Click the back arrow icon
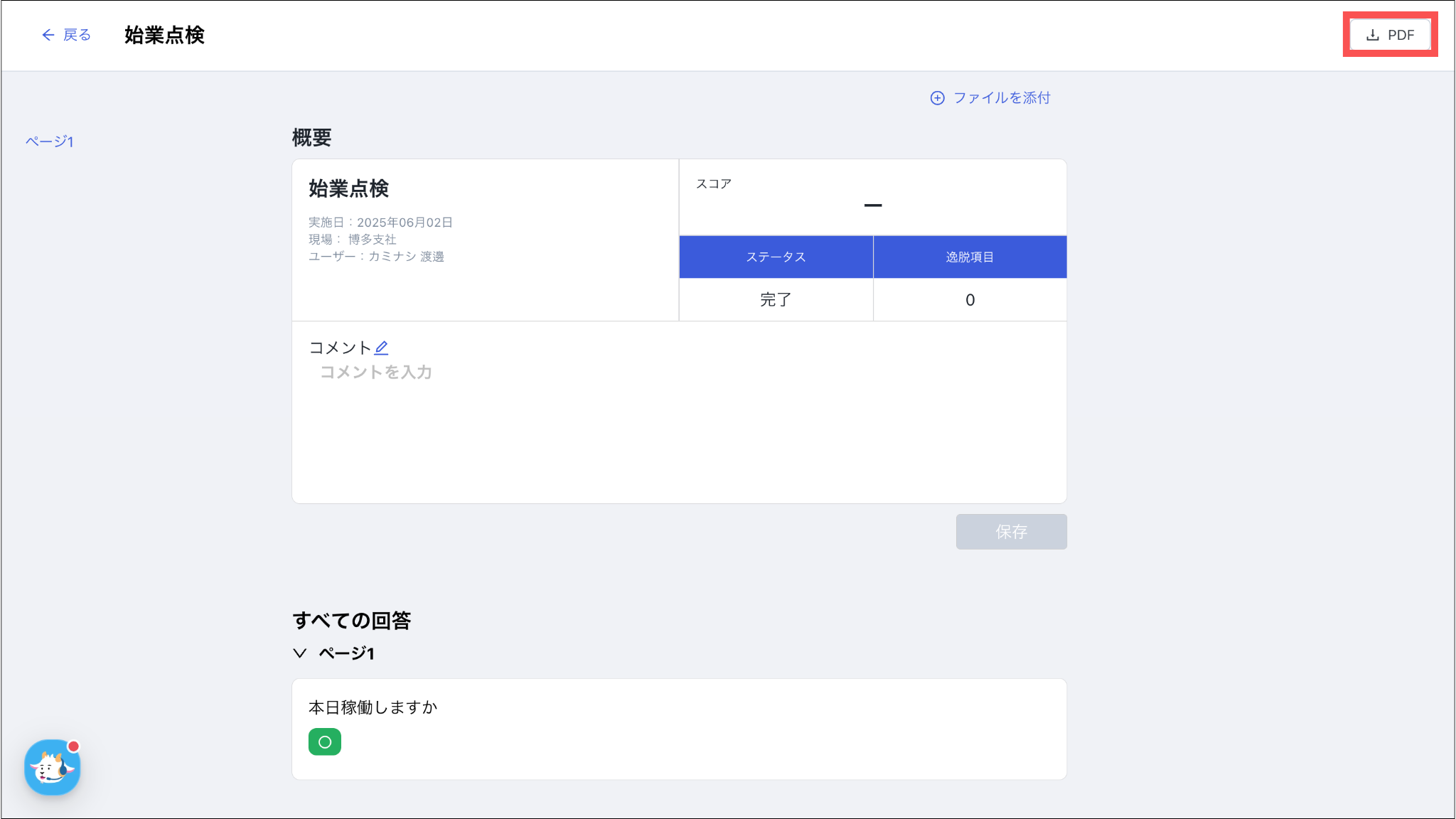1456x819 pixels. pos(48,35)
